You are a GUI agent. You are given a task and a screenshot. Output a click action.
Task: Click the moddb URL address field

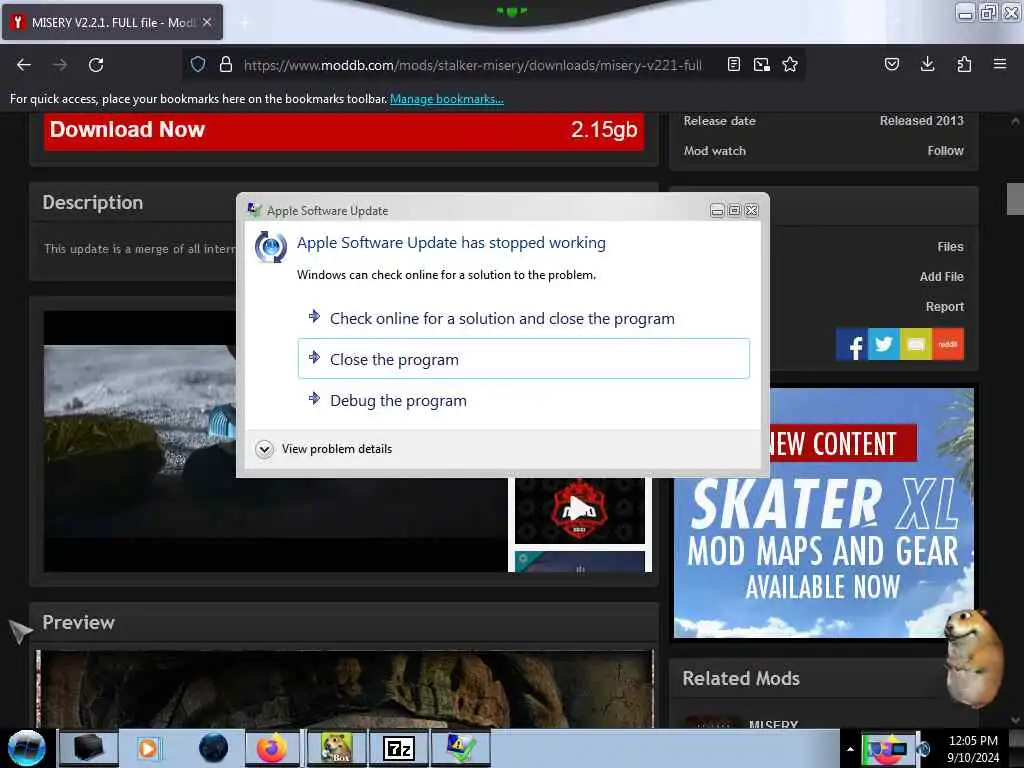tap(473, 65)
